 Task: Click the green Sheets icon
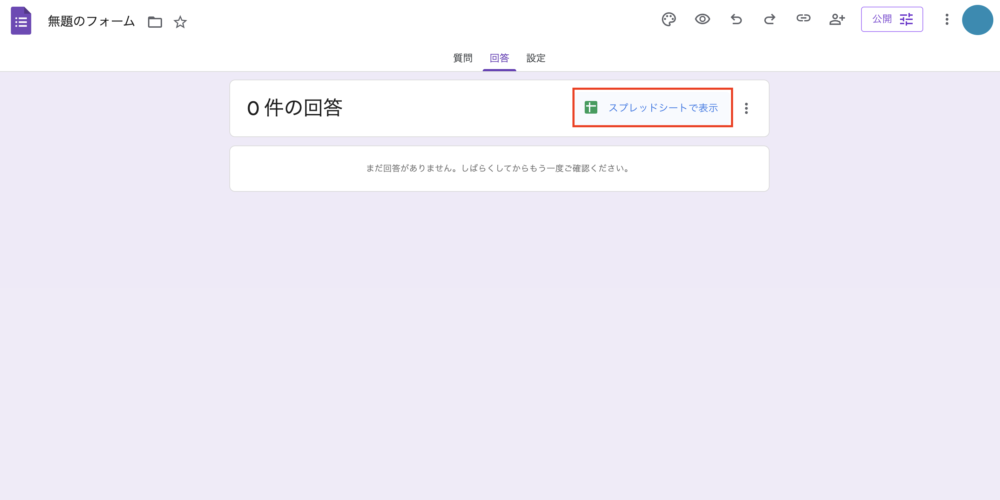(591, 108)
